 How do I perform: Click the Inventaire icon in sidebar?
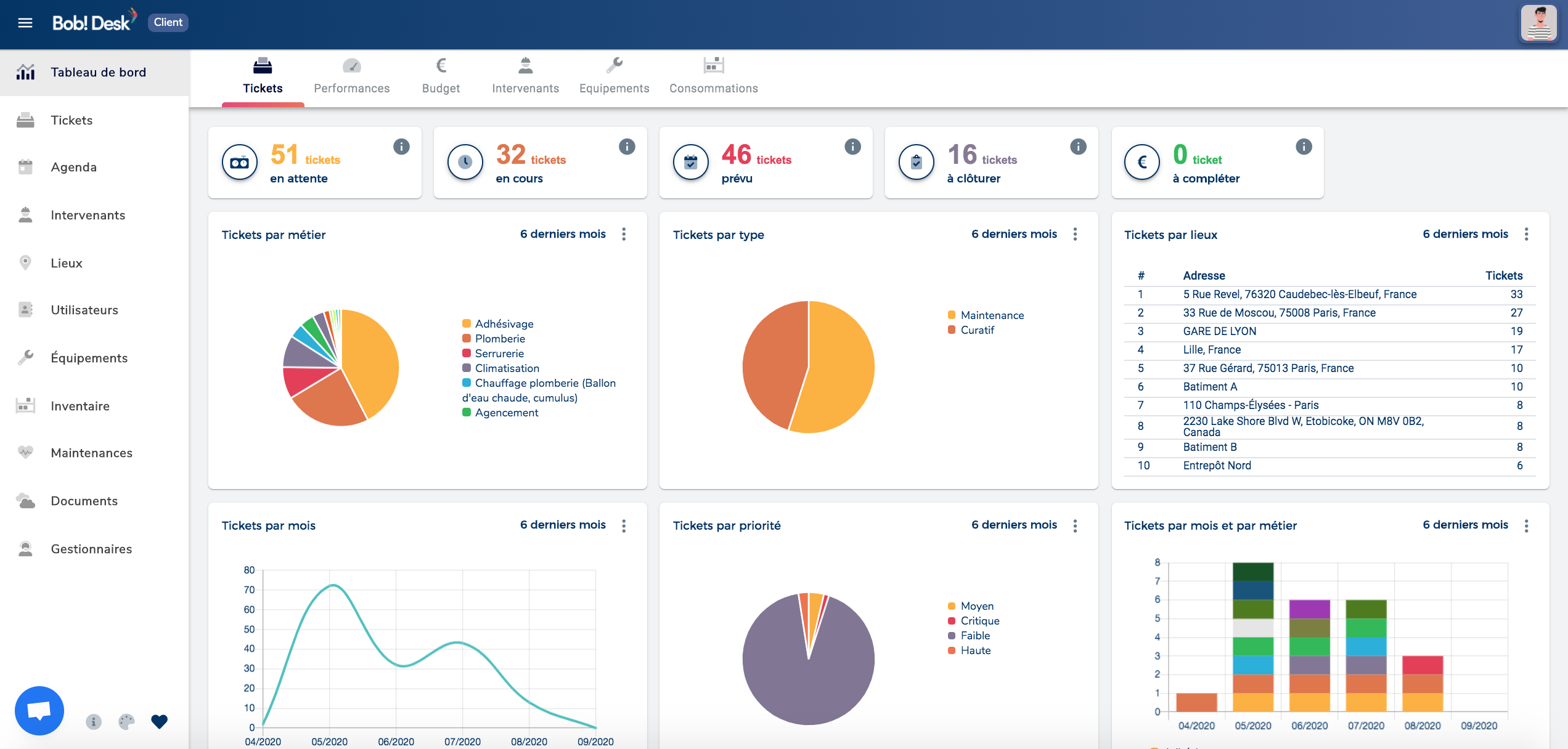pos(25,406)
